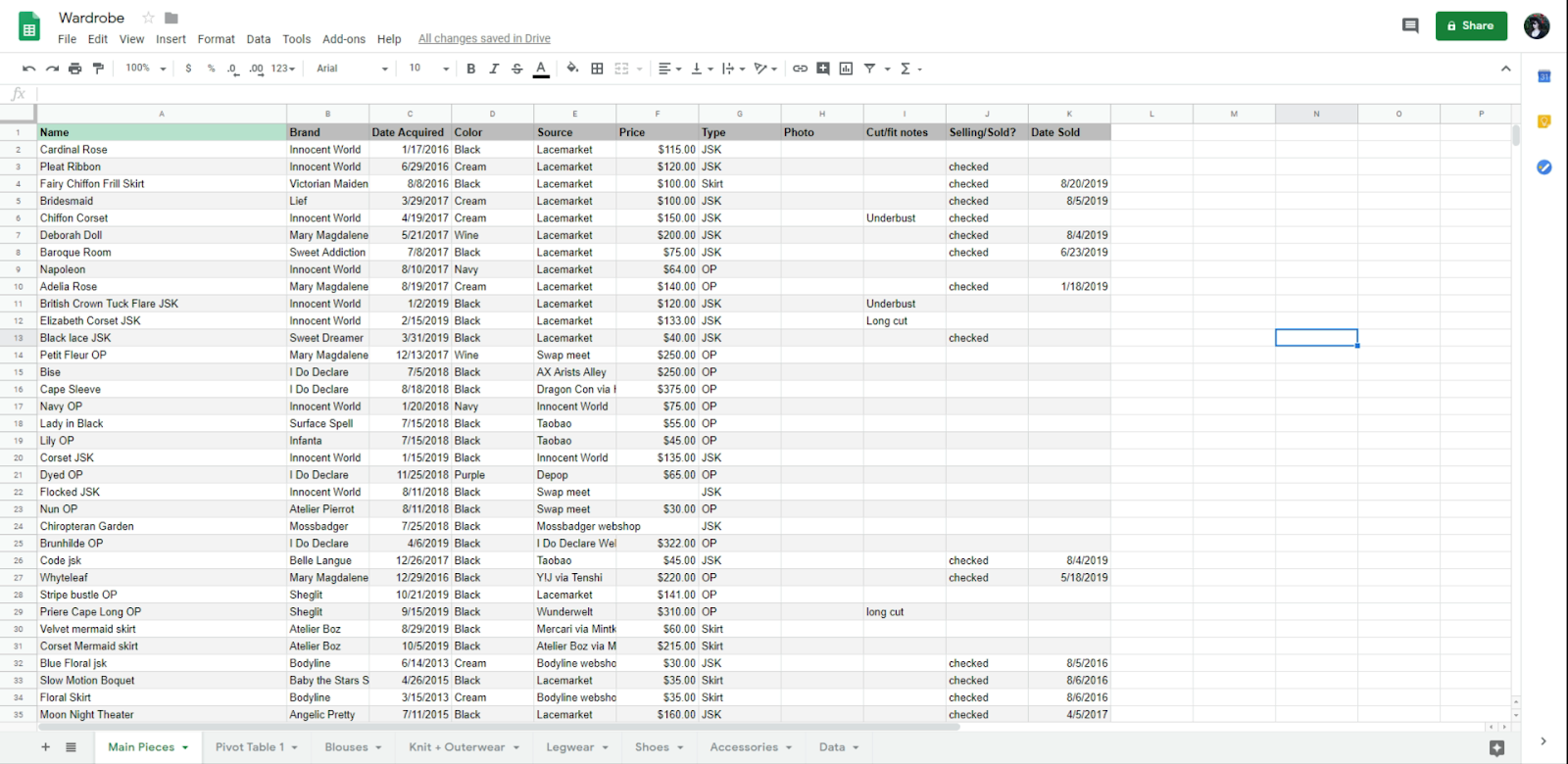Open the text wrapping dropdown
This screenshot has height=764, width=1568.
pos(734,69)
